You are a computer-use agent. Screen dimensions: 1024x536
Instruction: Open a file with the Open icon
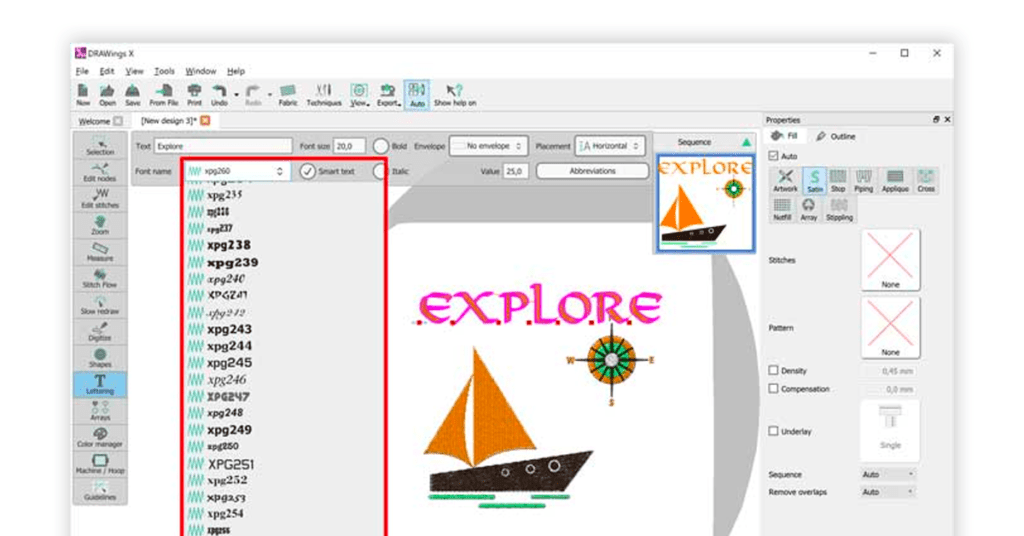tap(107, 95)
